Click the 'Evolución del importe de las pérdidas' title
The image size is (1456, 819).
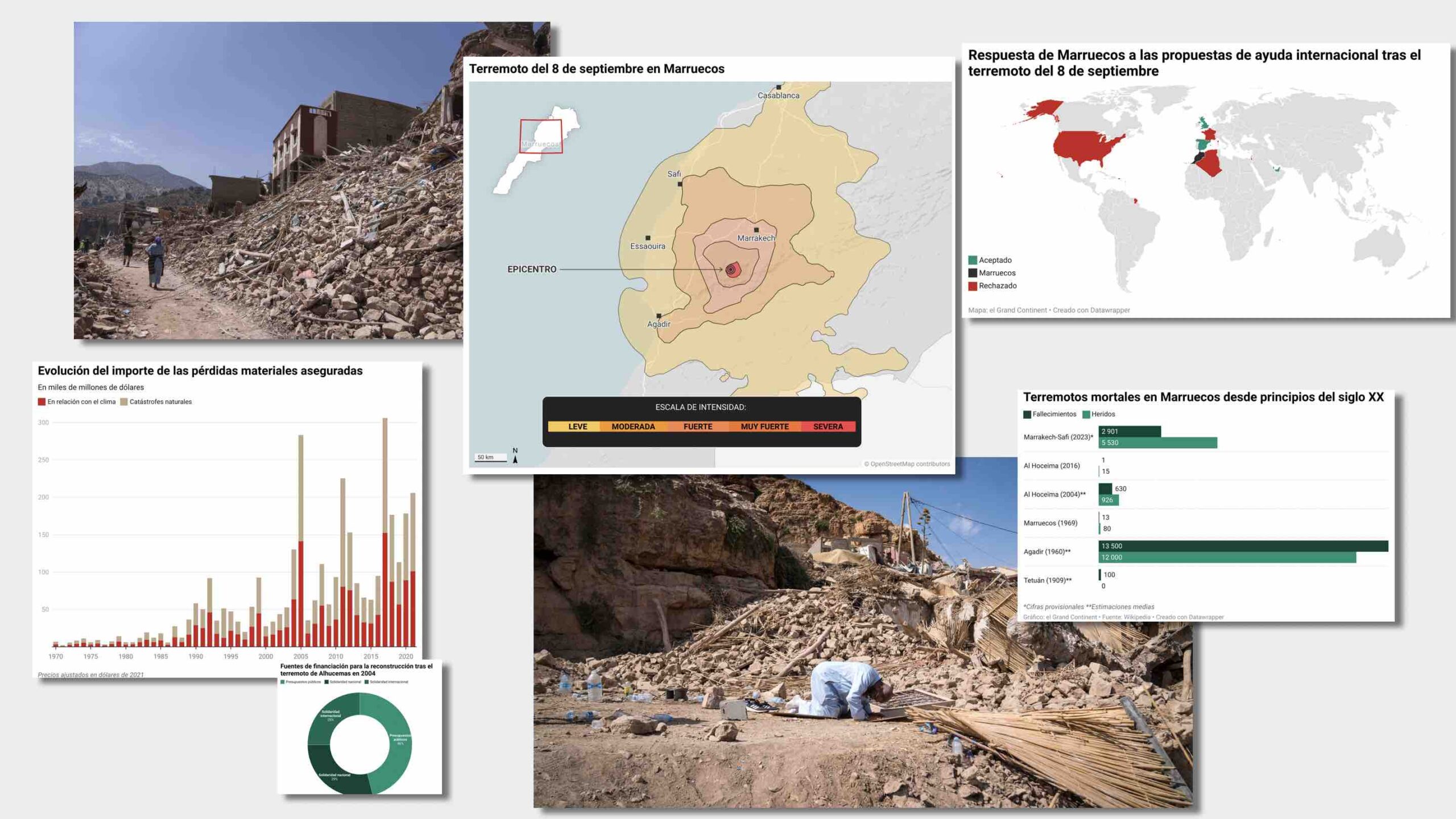point(200,371)
